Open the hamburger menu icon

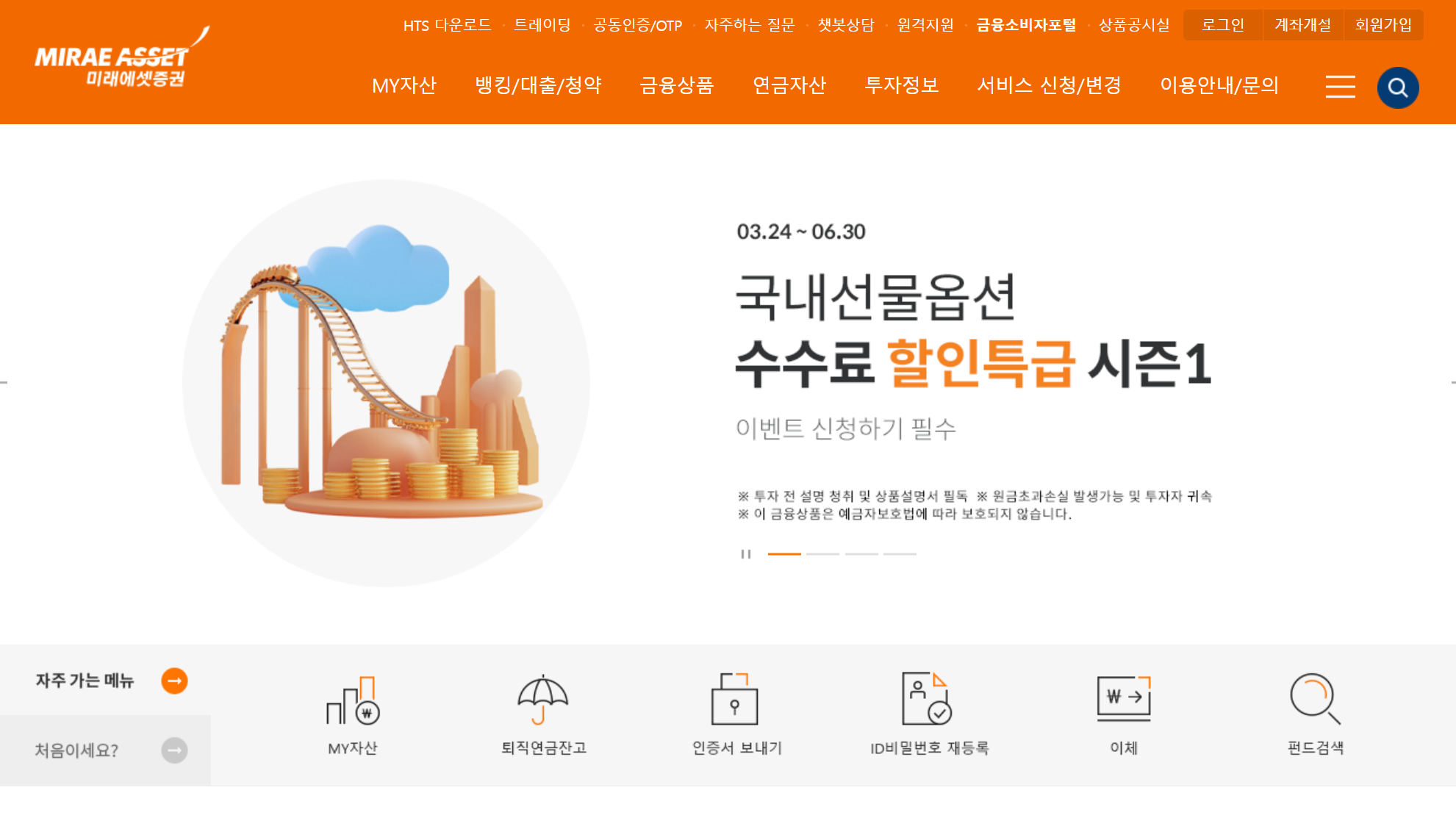[1340, 87]
